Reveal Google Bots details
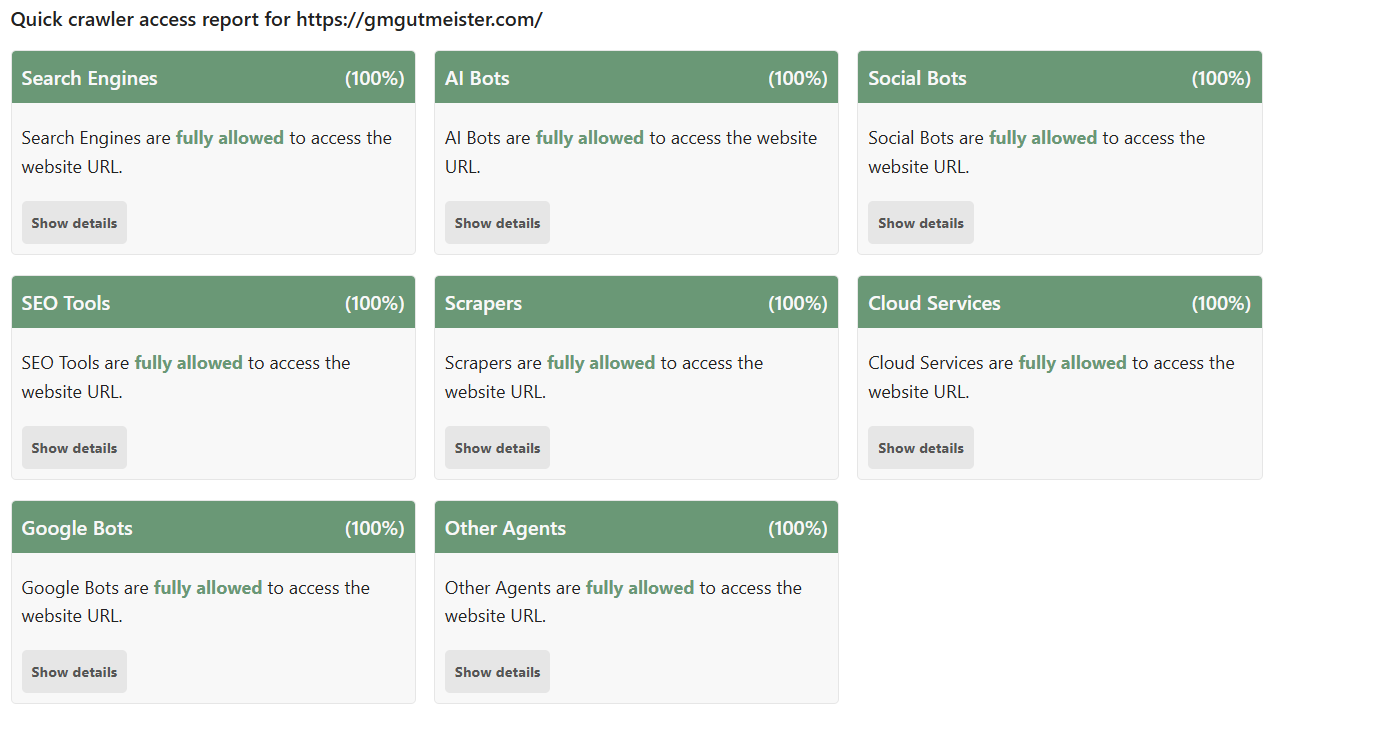This screenshot has height=748, width=1387. pos(74,672)
